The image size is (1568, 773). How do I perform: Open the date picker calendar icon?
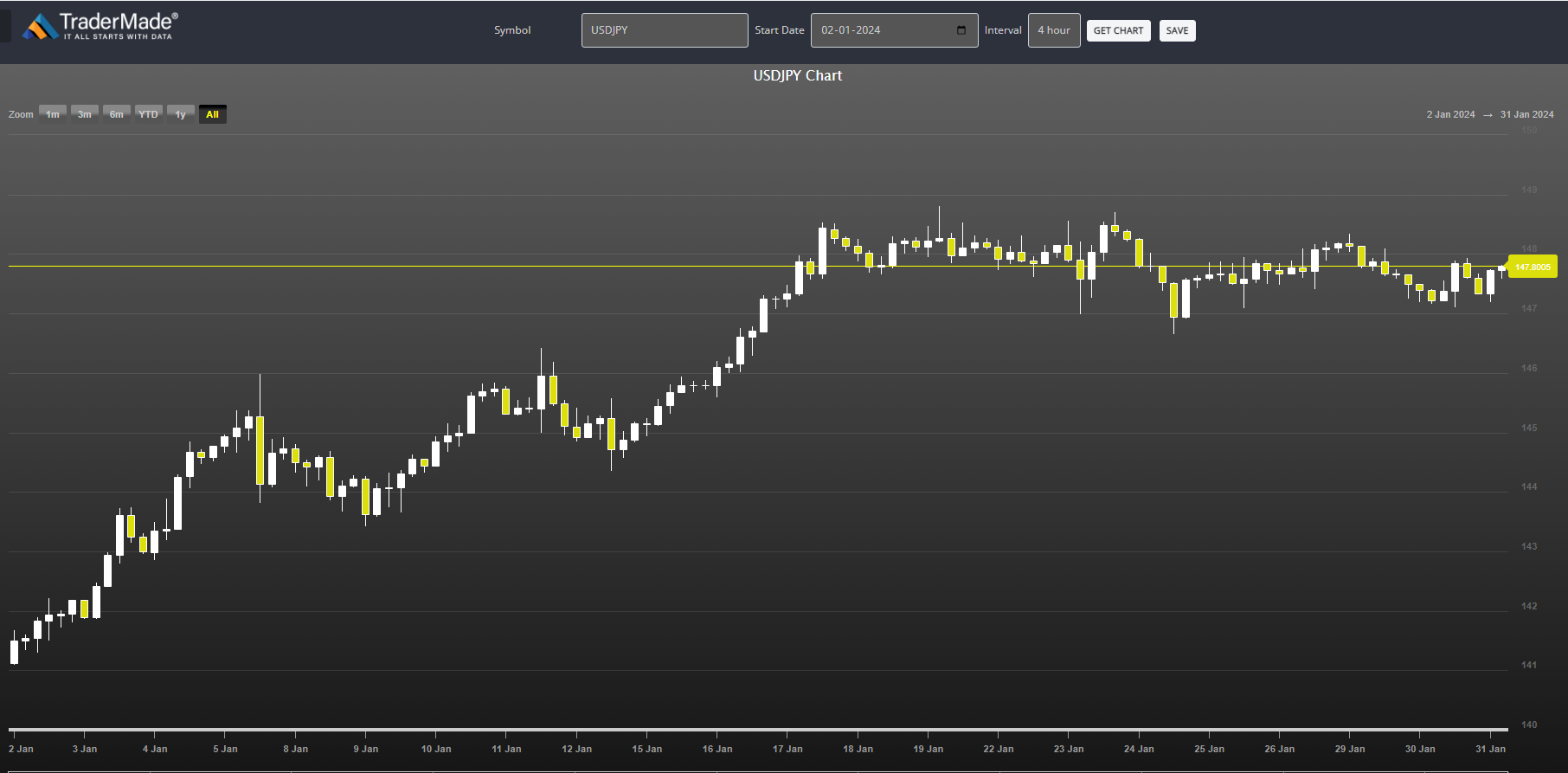pos(961,30)
